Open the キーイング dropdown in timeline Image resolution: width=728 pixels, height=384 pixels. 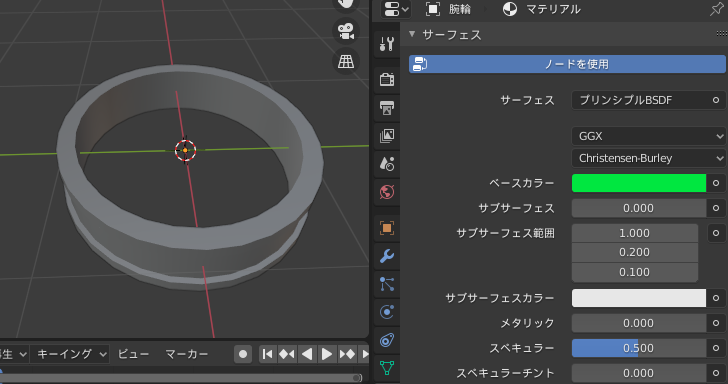(71, 354)
